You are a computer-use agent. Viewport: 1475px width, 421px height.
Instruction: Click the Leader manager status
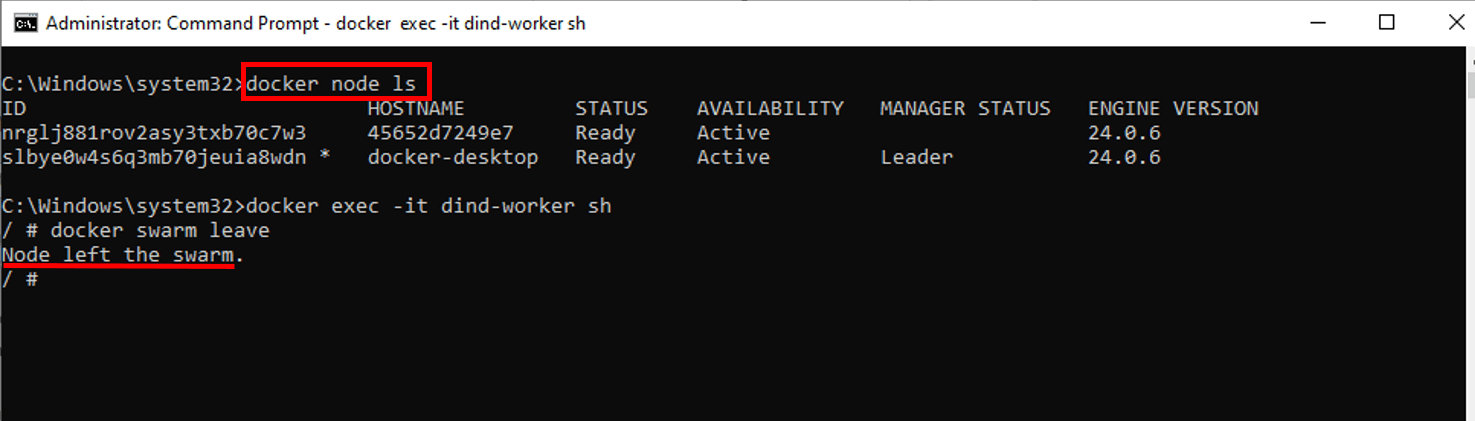click(x=916, y=157)
